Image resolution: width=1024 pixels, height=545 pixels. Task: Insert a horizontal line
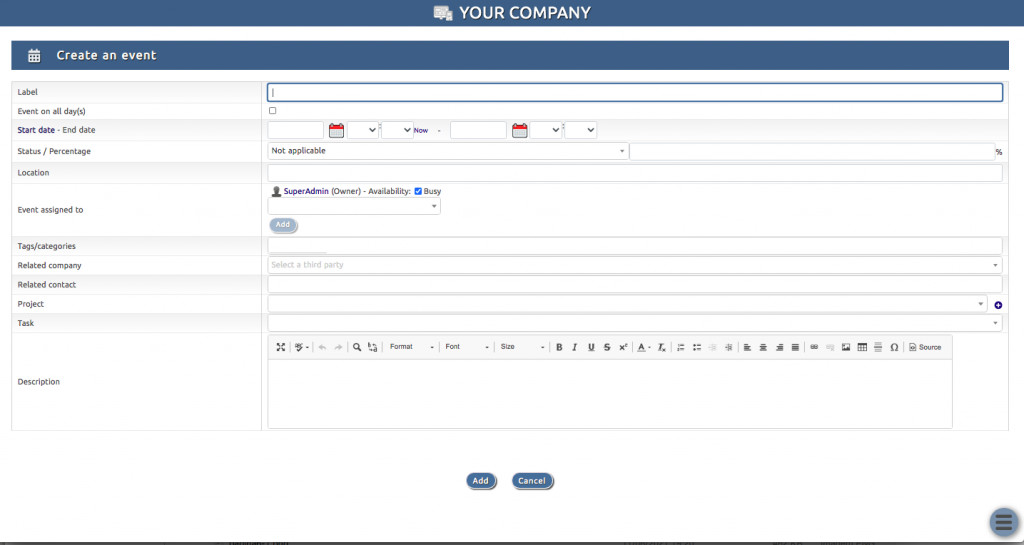click(878, 347)
